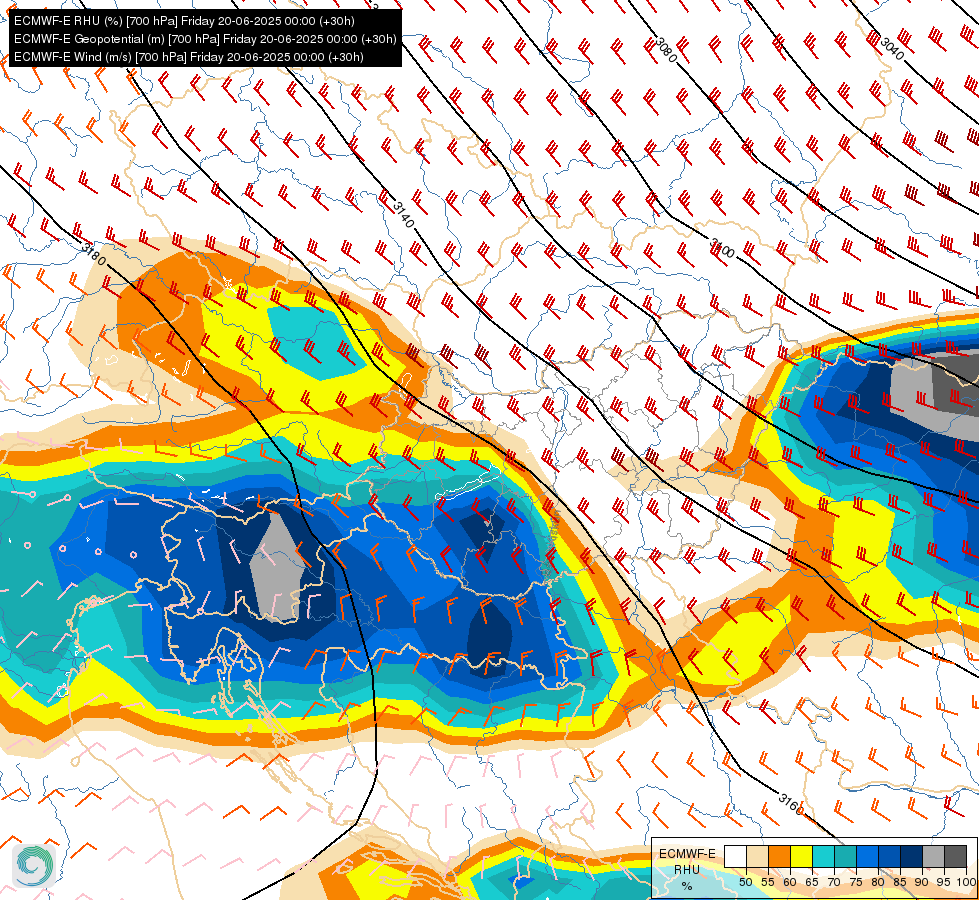Click the legend value 90

pyautogui.click(x=923, y=883)
